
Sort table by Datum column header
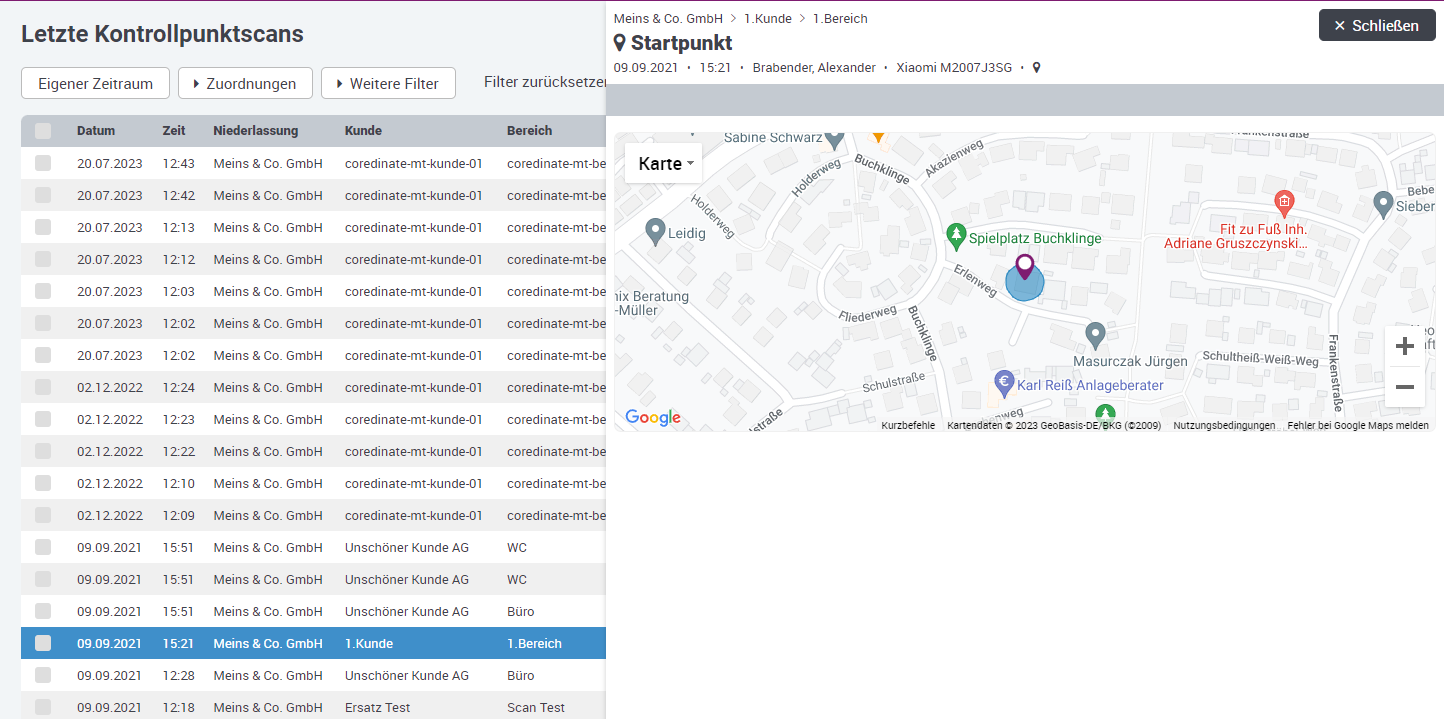coord(96,131)
